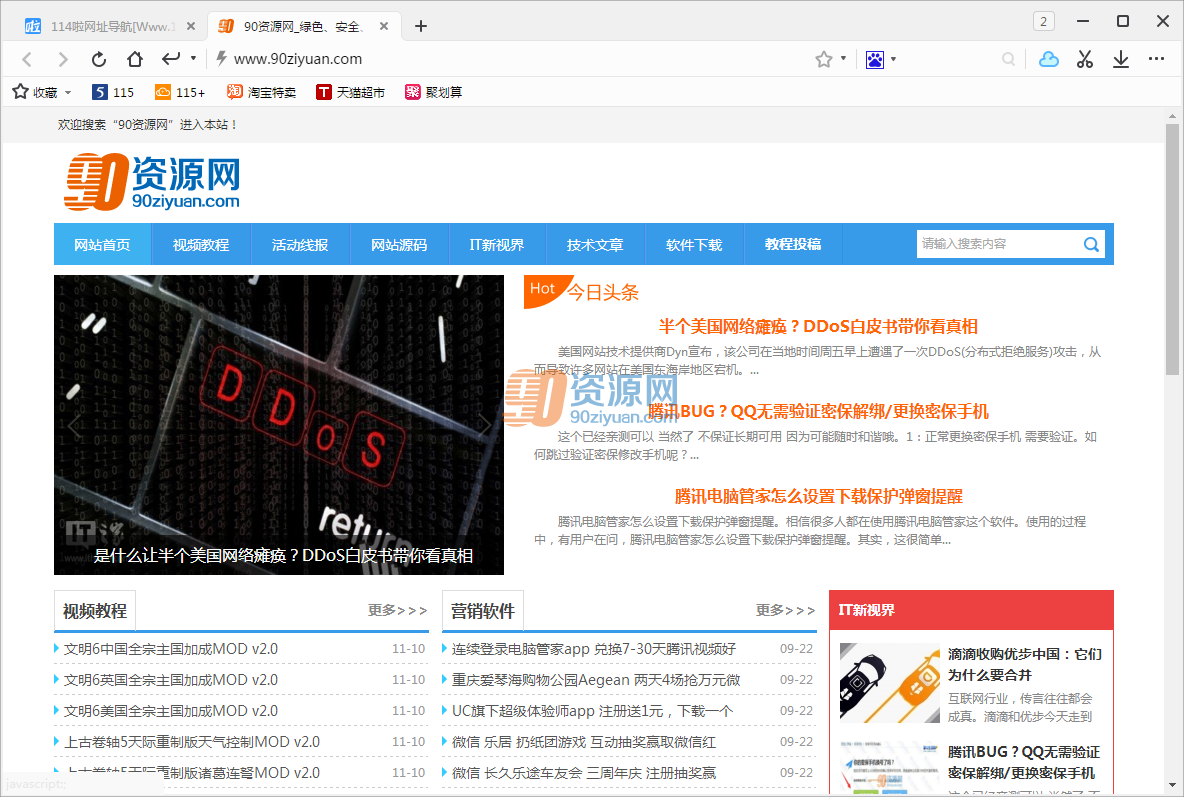This screenshot has height=797, width=1184.
Task: Open the cloud sync icon
Action: [1049, 59]
